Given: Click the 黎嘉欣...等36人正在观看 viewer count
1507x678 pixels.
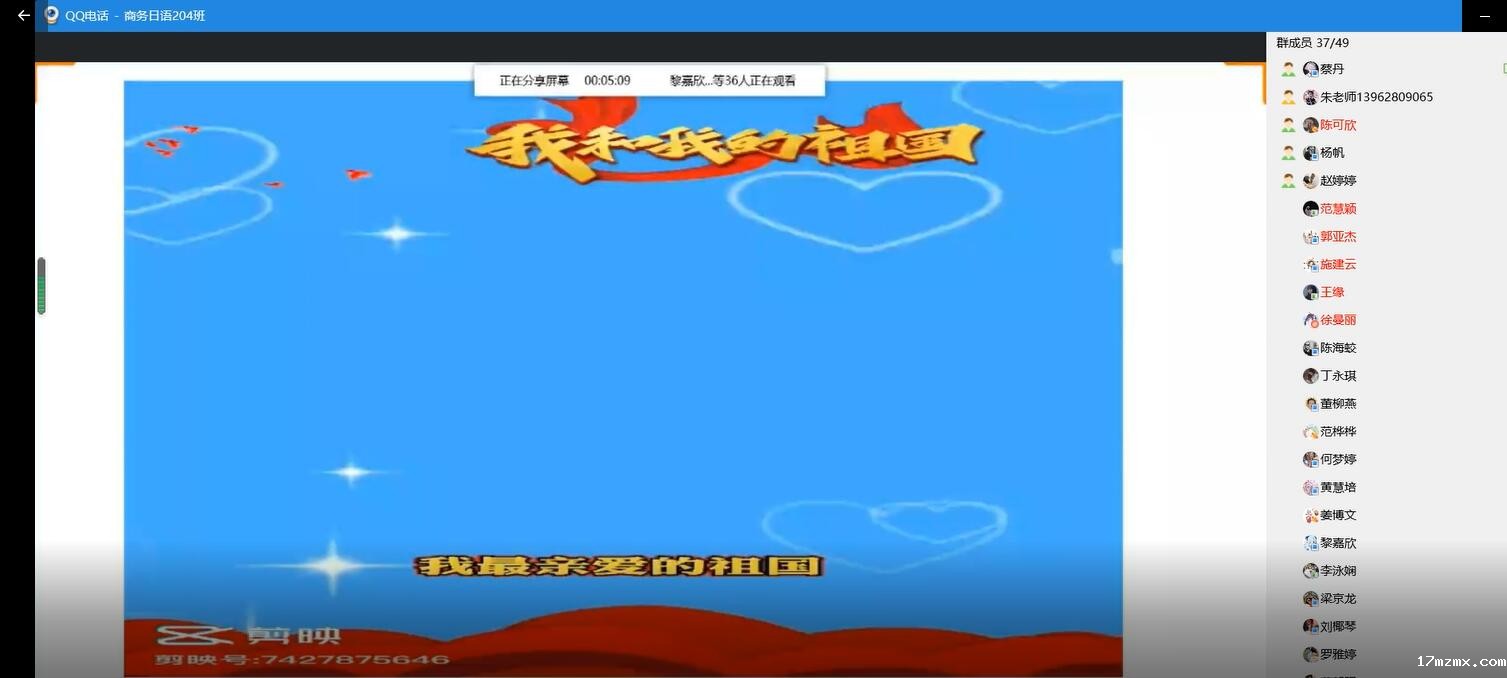Looking at the screenshot, I should pyautogui.click(x=733, y=81).
